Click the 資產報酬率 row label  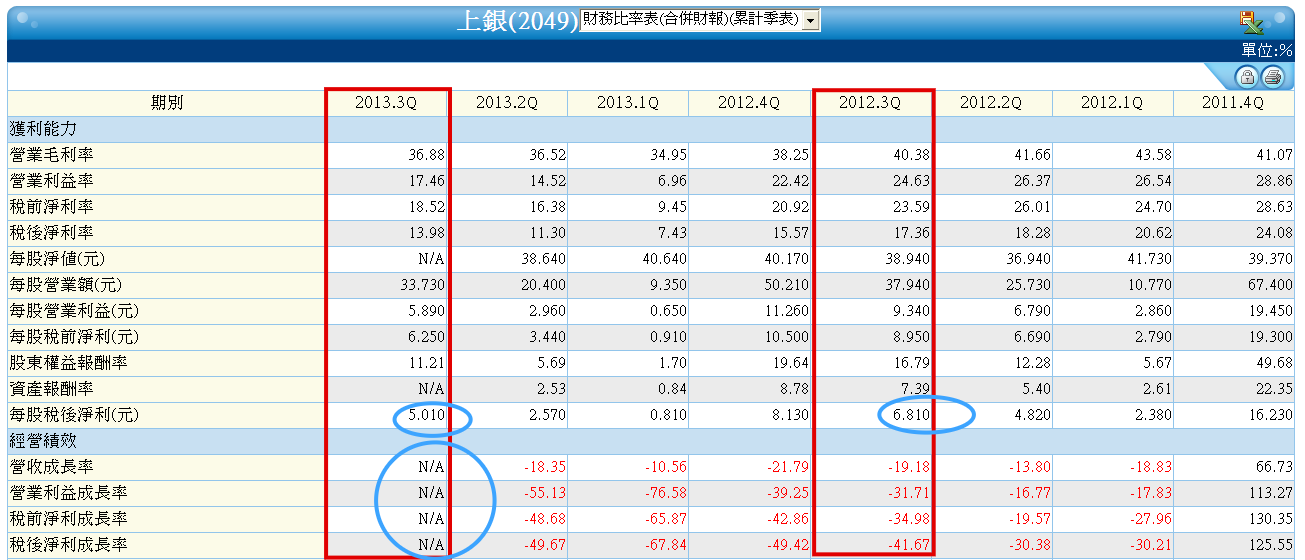click(50, 389)
